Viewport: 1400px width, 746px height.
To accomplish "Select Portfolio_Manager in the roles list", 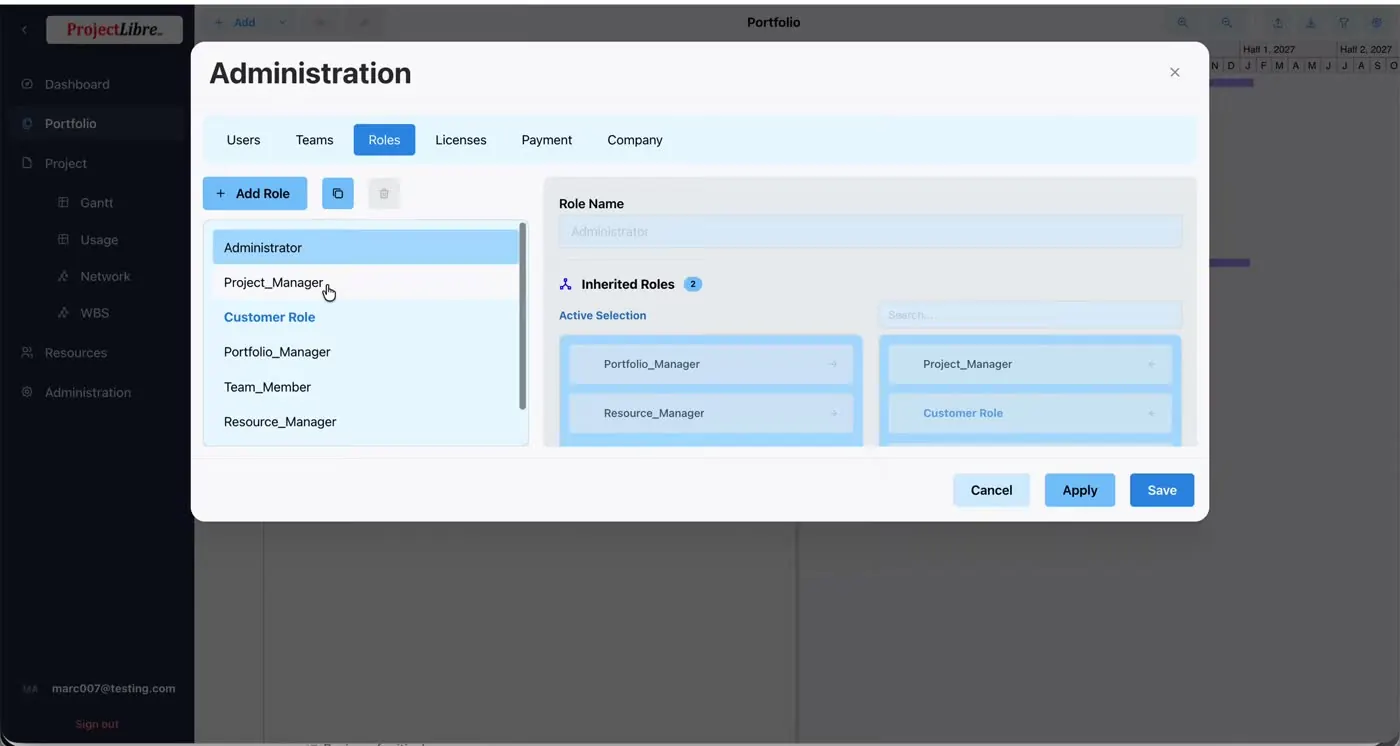I will coord(366,352).
